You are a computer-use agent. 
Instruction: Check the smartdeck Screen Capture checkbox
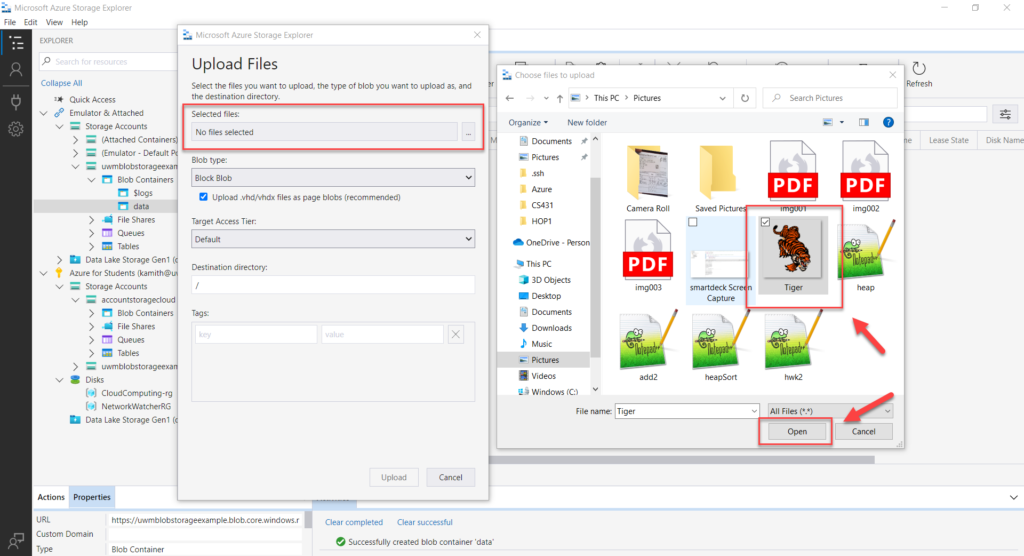pos(693,222)
